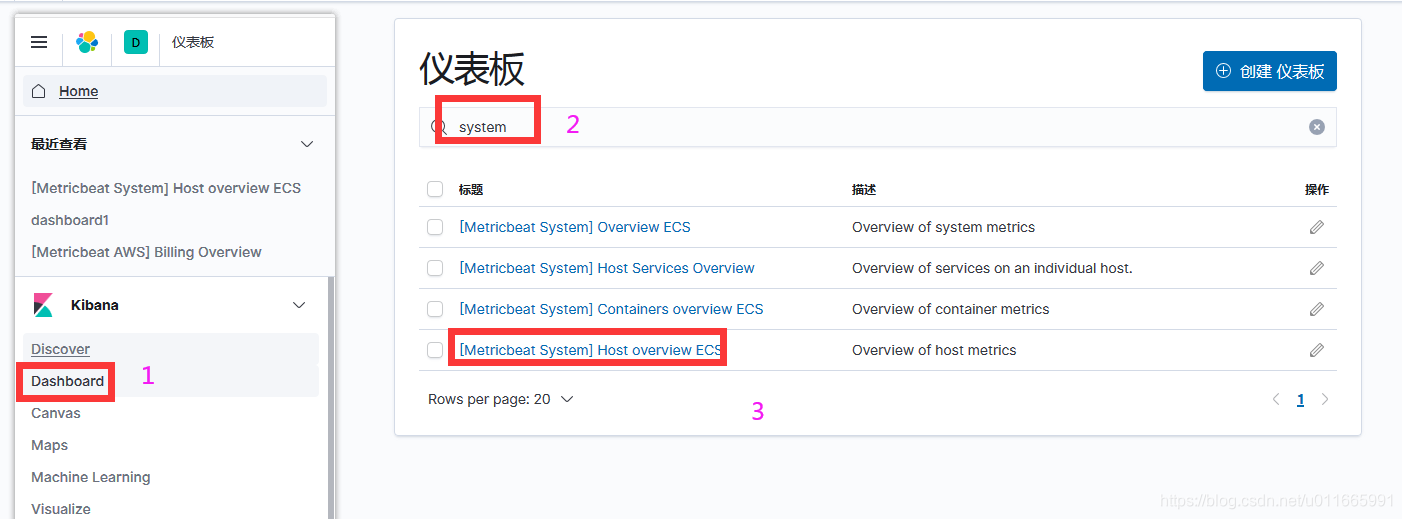Check the box for Overview ECS row

pos(435,227)
